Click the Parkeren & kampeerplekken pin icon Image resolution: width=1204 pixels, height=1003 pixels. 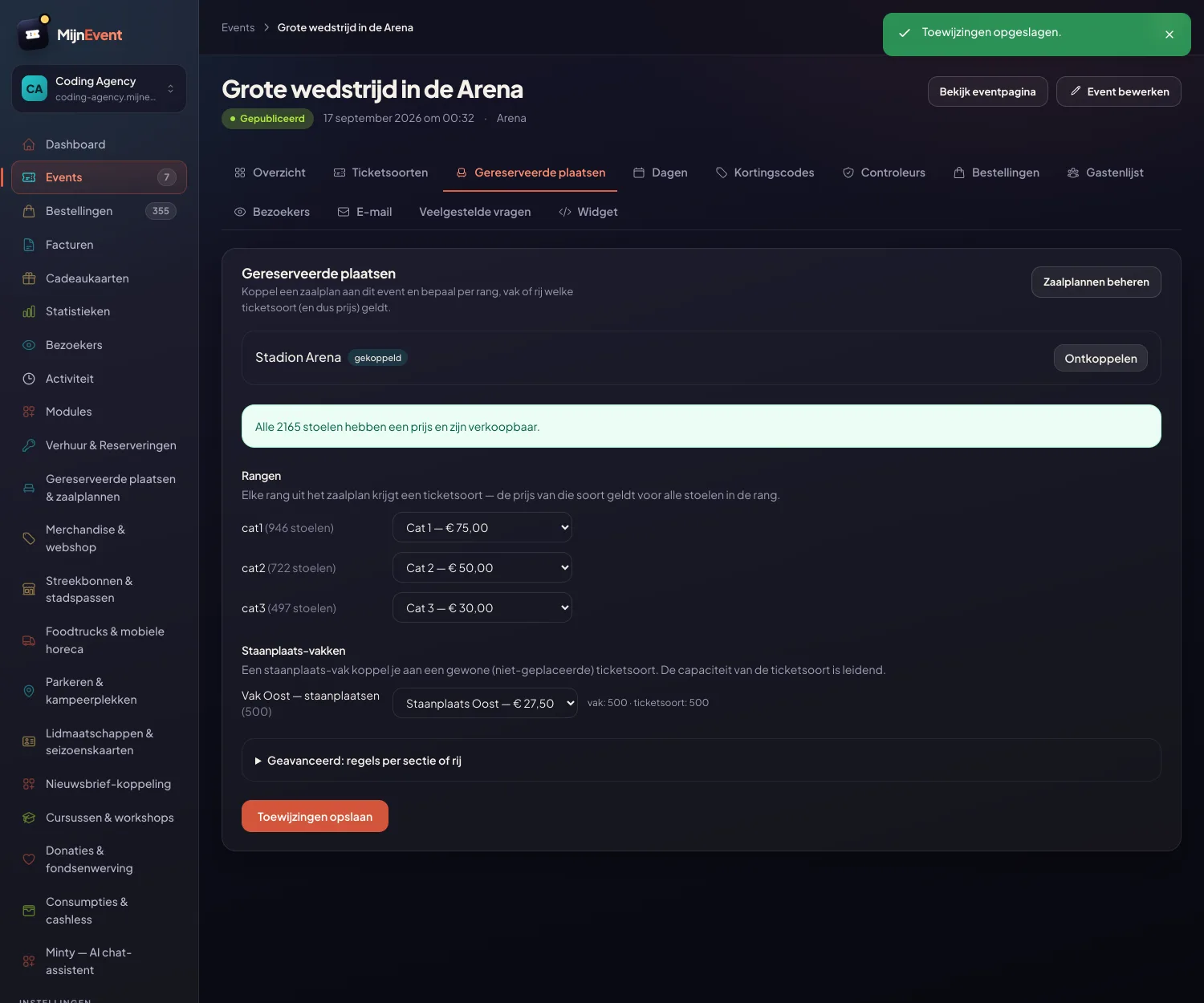point(29,691)
